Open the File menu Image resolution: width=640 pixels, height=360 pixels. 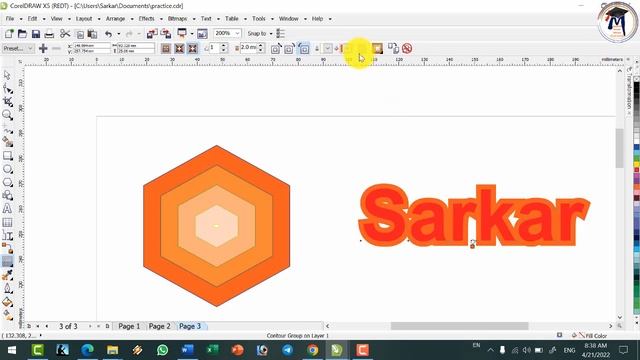point(10,19)
